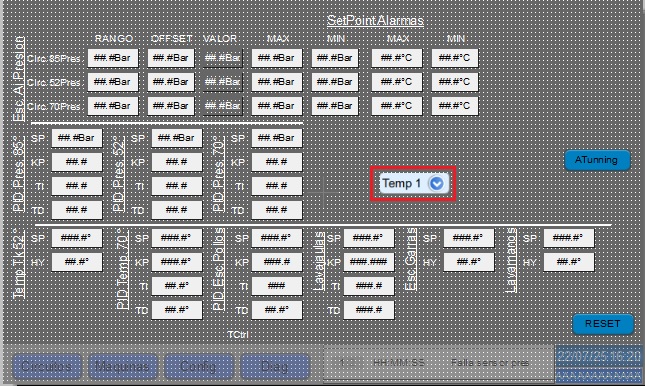This screenshot has height=386, width=645.
Task: Click the ATunning button
Action: pos(597,160)
